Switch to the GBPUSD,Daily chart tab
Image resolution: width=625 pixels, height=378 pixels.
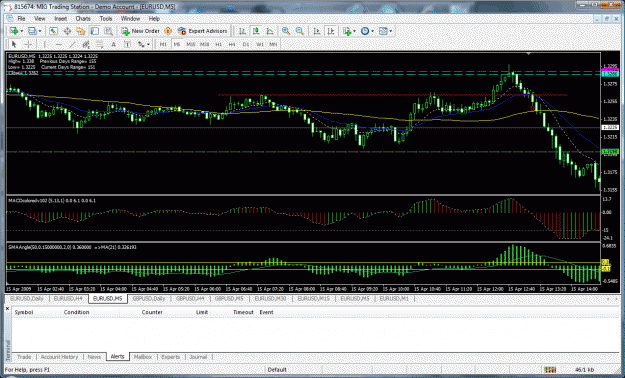tap(149, 299)
